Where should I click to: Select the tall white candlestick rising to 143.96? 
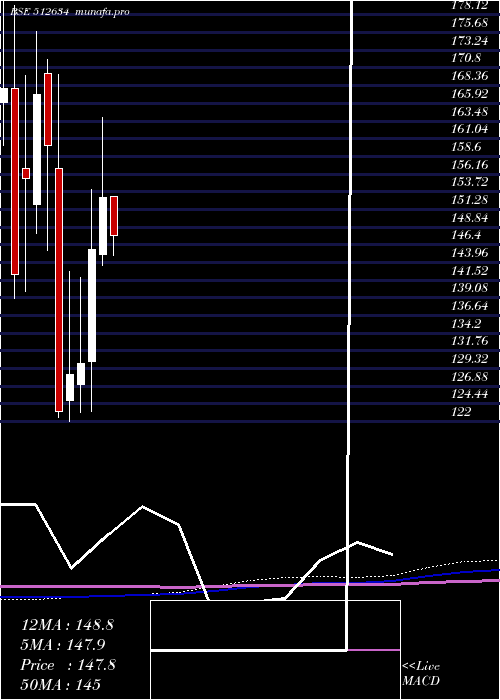tap(92, 305)
